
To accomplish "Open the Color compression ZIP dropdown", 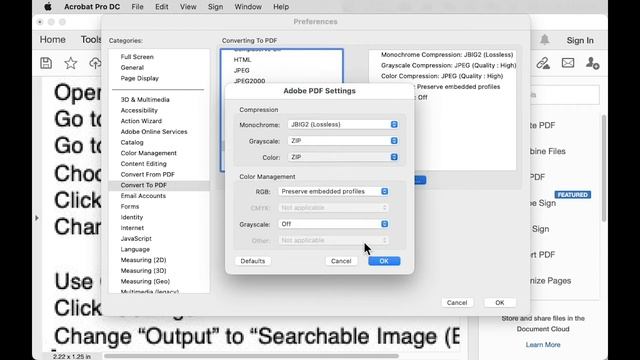I will click(x=343, y=157).
